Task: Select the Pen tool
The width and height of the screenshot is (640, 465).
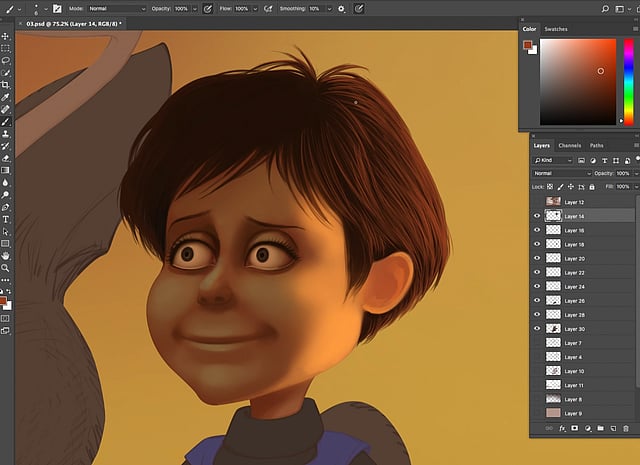Action: [x=5, y=207]
